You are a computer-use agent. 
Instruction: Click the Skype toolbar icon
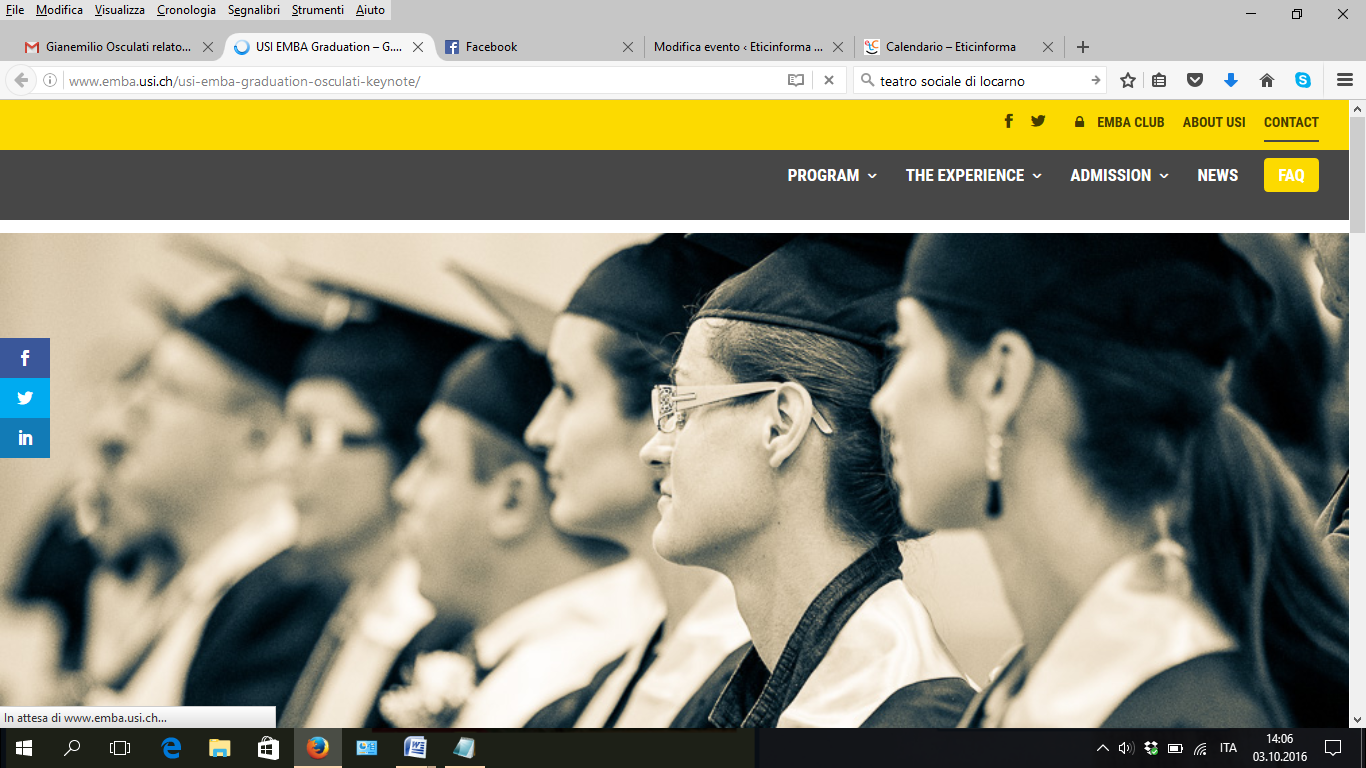coord(1303,81)
